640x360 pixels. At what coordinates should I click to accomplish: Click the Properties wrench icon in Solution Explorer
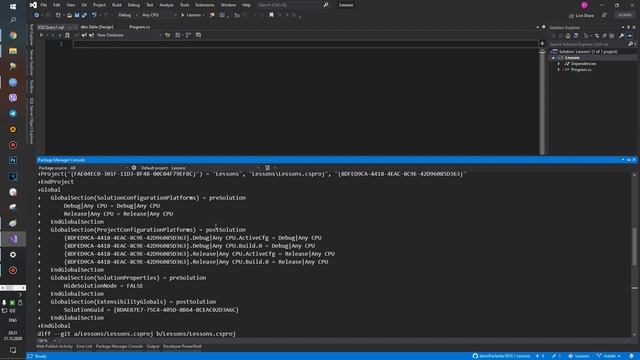pos(621,36)
